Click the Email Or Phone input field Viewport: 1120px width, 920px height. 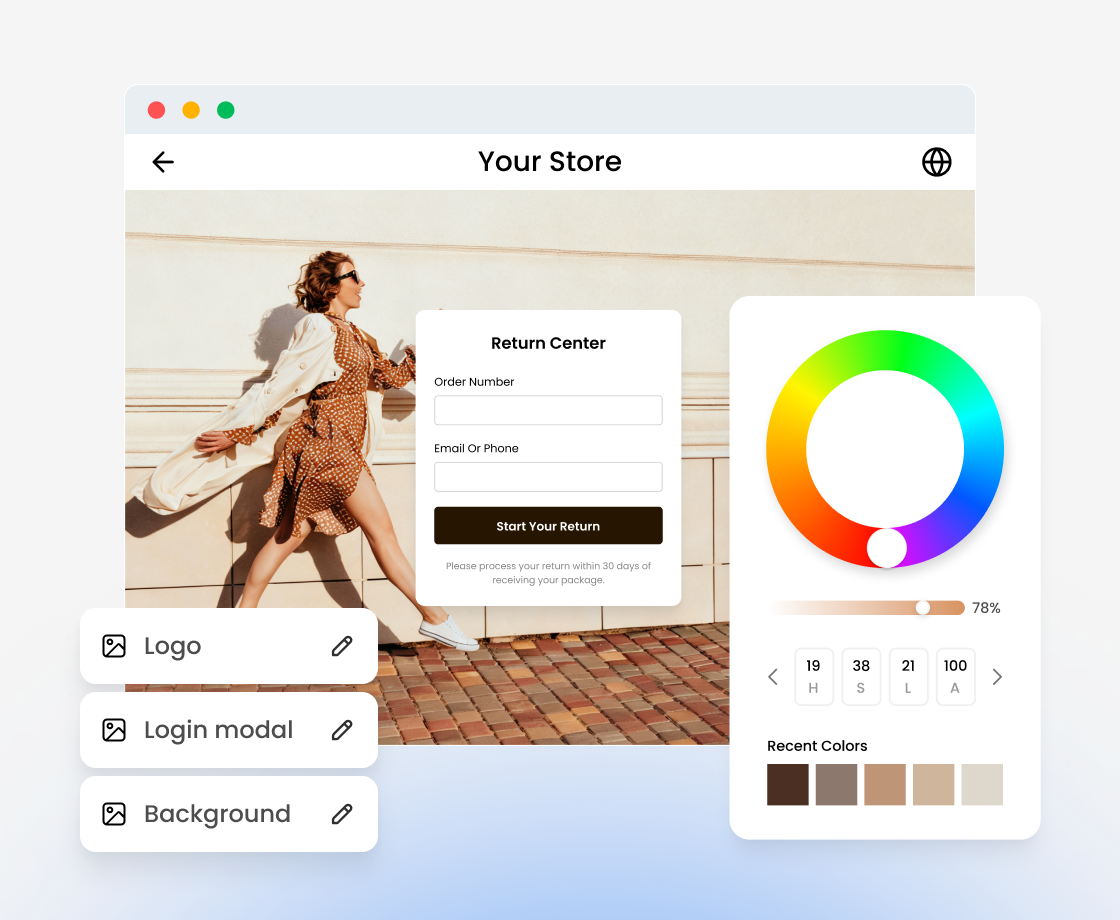pyautogui.click(x=548, y=477)
